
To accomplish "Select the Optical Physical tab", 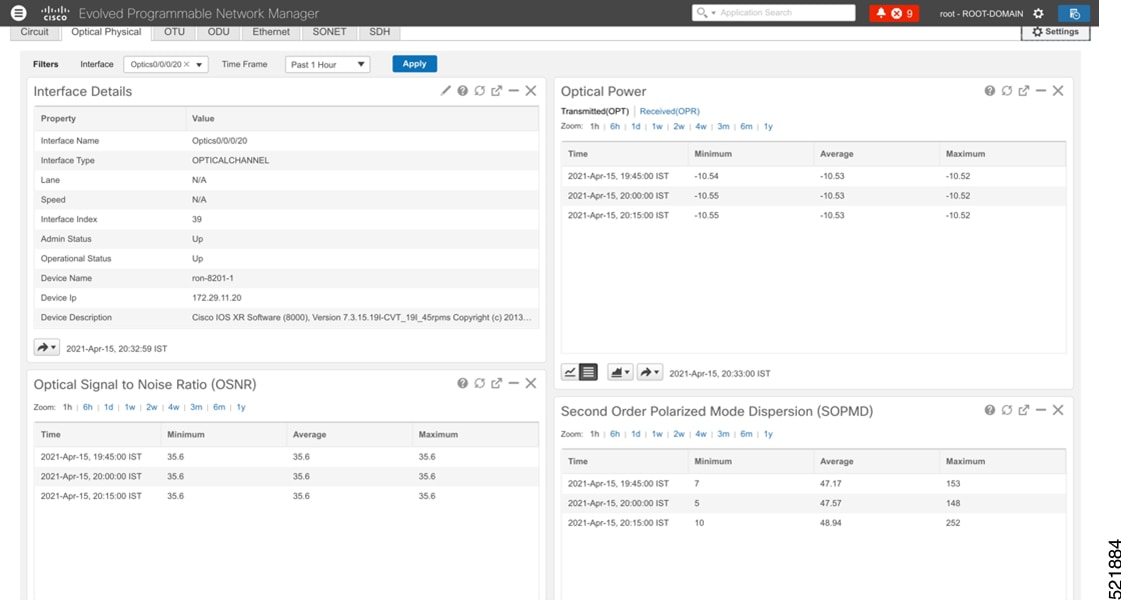I will [x=107, y=31].
